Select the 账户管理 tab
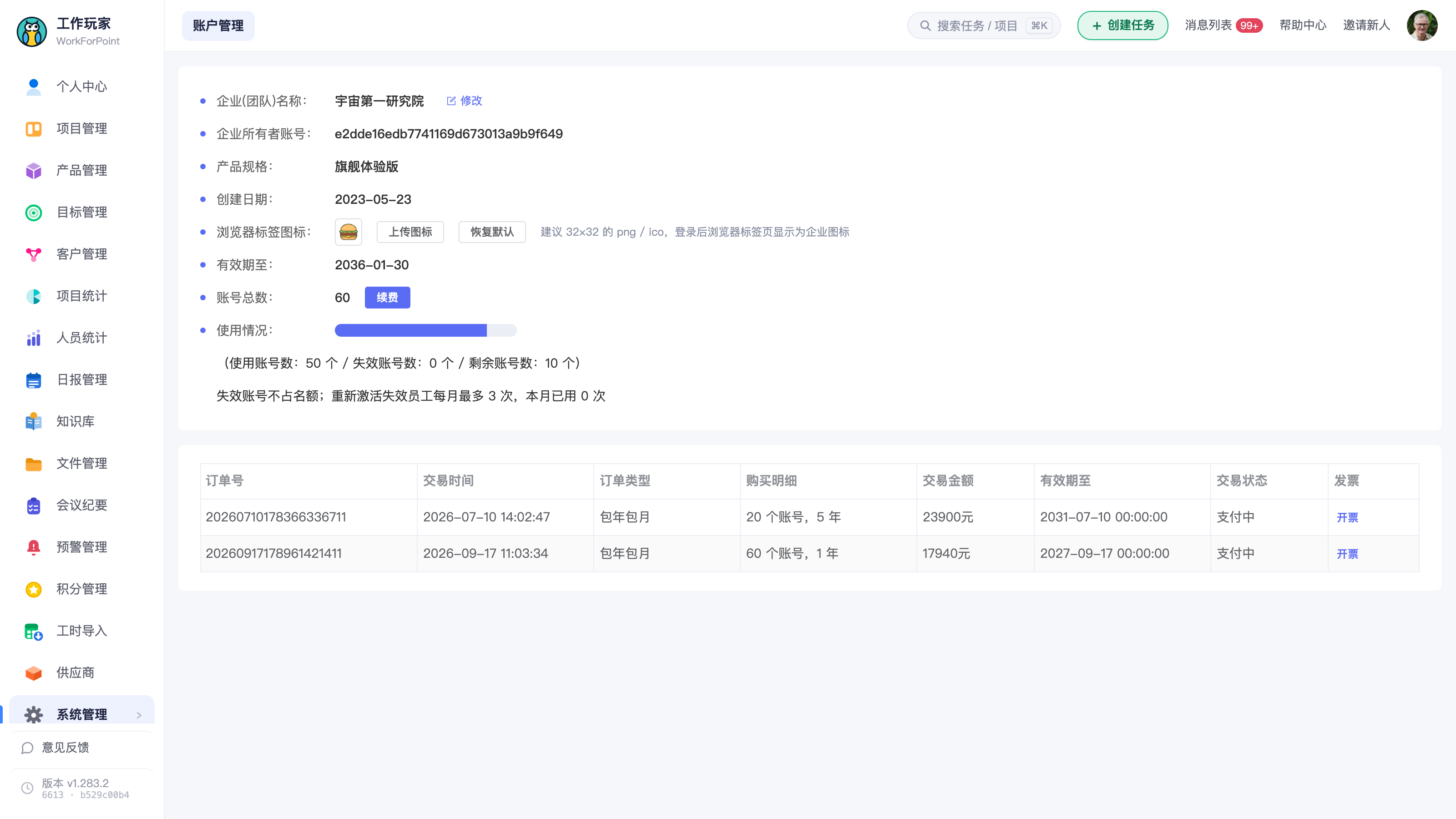 218,25
